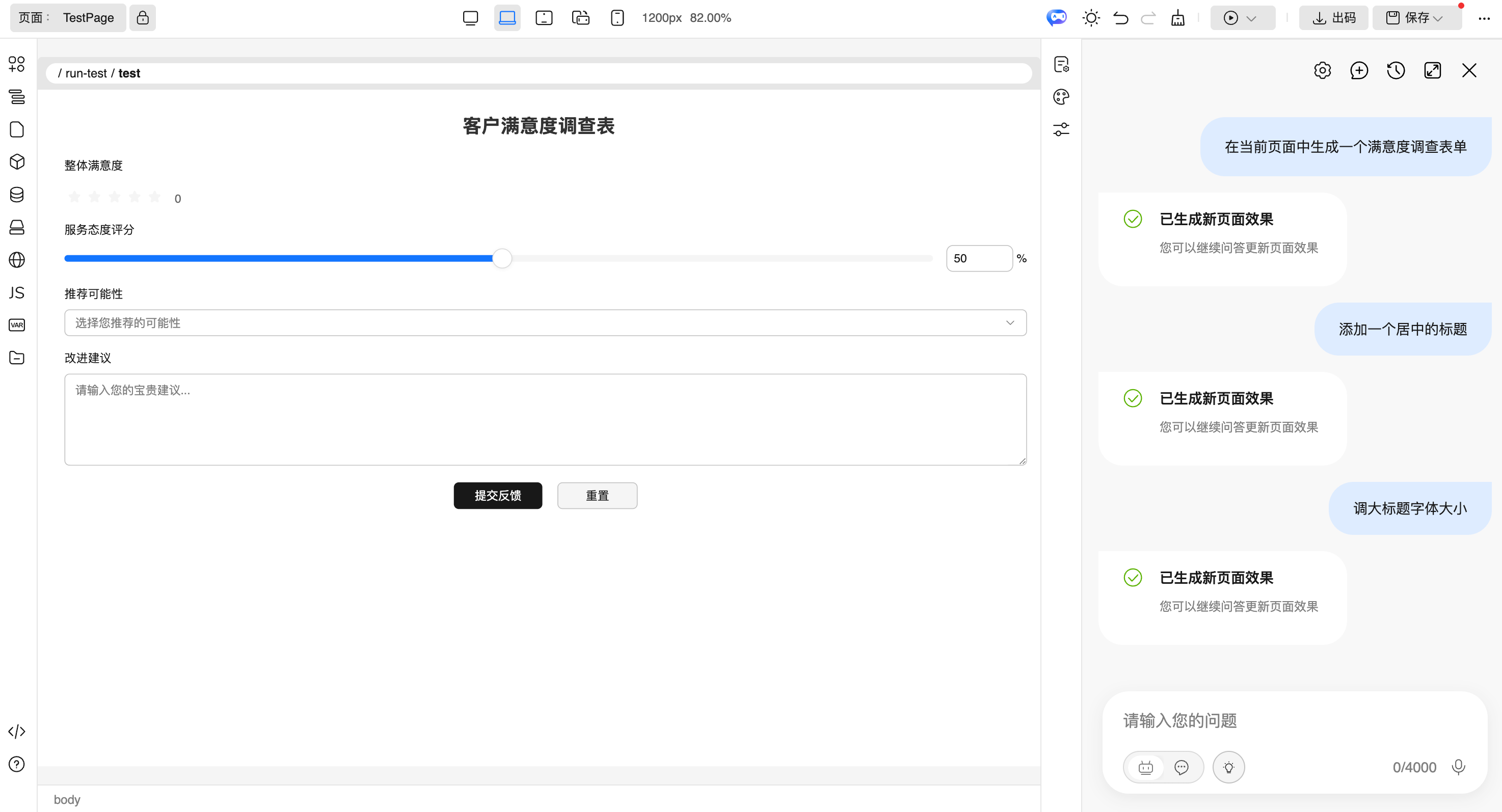Viewport: 1502px width, 812px height.
Task: Toggle the lock icon next to TestPage
Action: (x=143, y=17)
